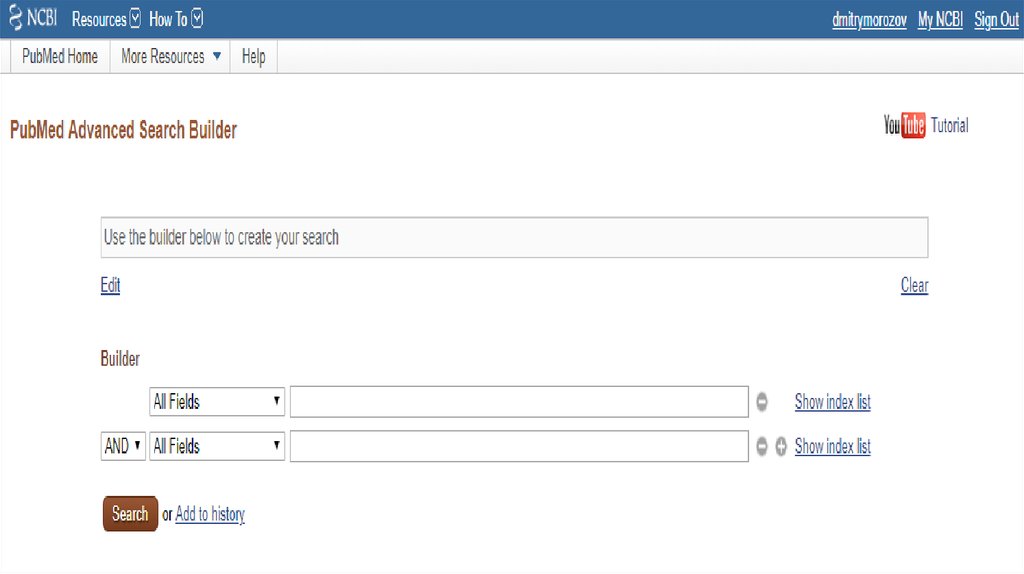The image size is (1024, 574).
Task: Open the Help tab
Action: pos(253,57)
